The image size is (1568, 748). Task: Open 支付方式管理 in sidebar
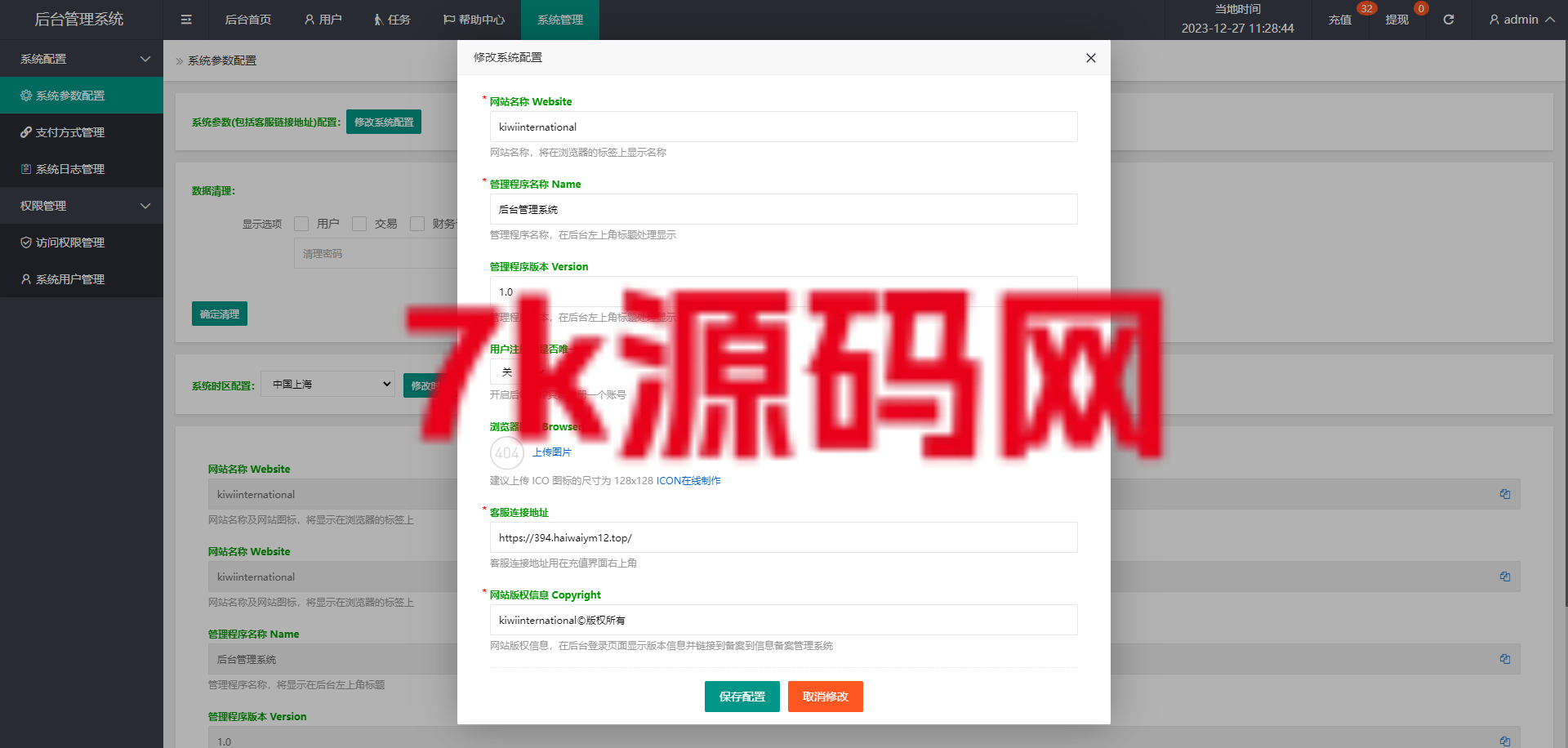click(x=82, y=132)
